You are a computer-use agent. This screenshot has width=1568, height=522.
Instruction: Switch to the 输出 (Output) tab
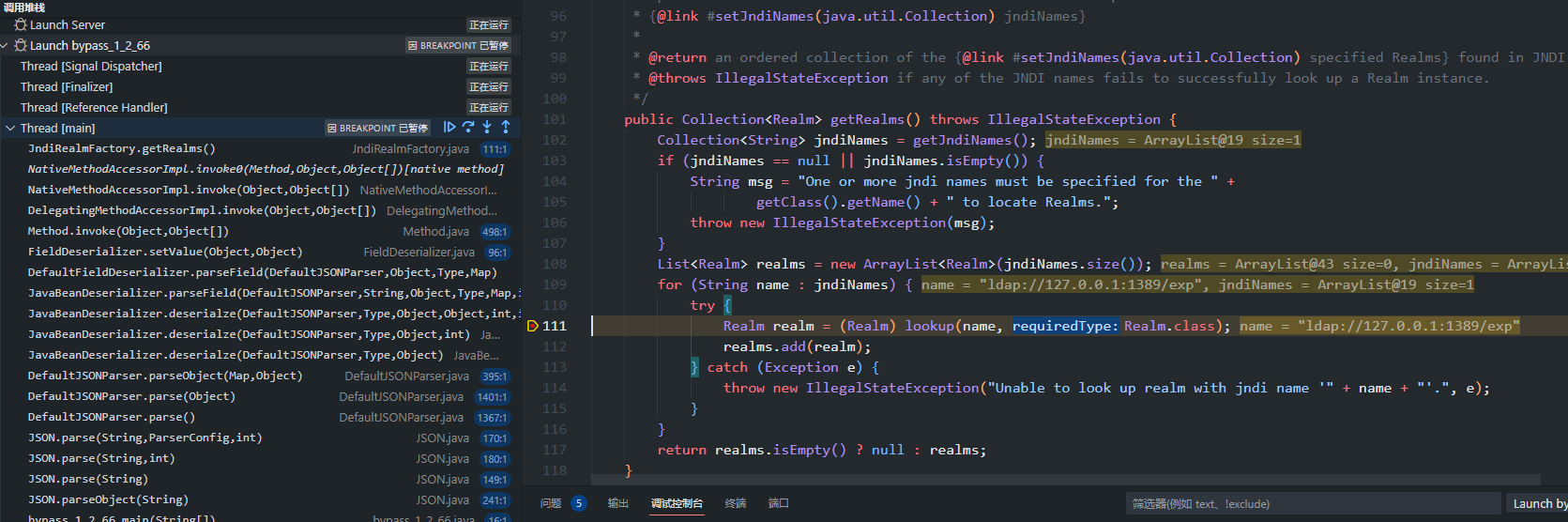pos(617,504)
